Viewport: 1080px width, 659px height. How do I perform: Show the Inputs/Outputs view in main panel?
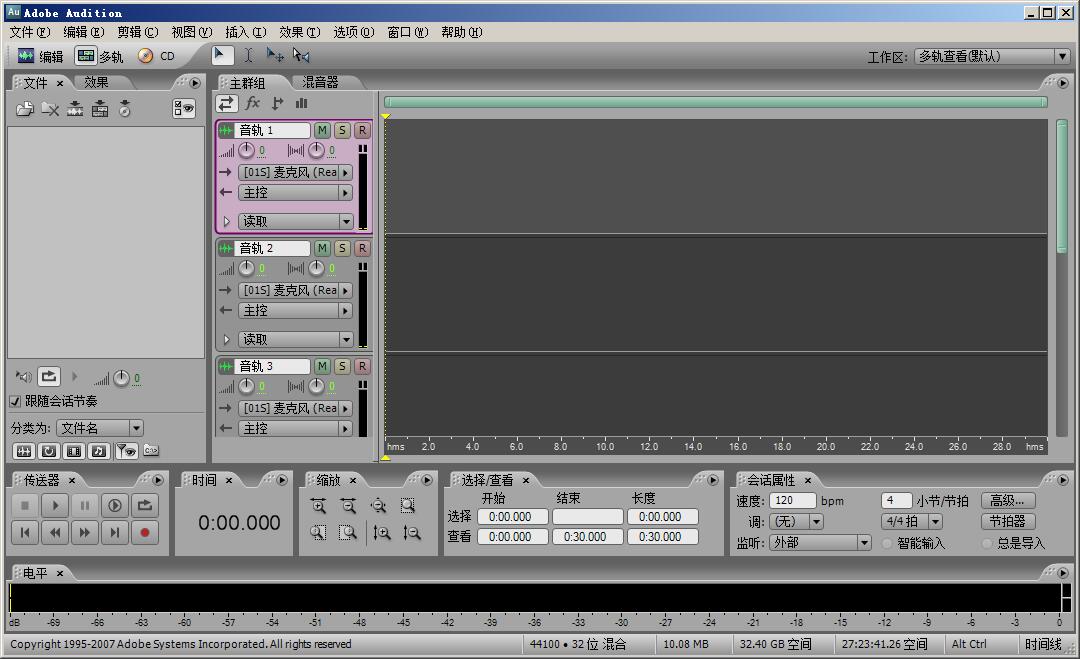coord(227,103)
